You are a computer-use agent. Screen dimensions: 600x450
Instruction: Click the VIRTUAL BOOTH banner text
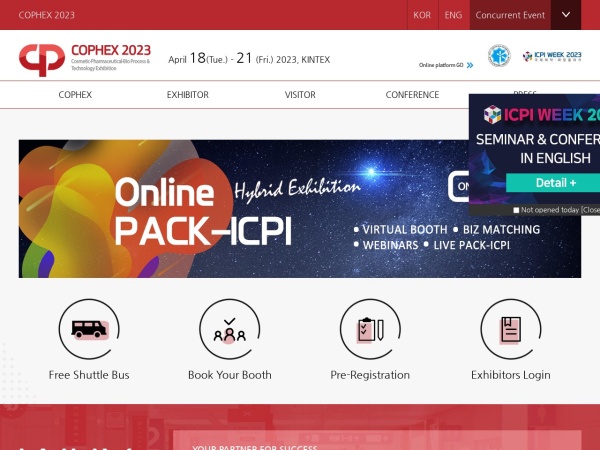click(404, 230)
